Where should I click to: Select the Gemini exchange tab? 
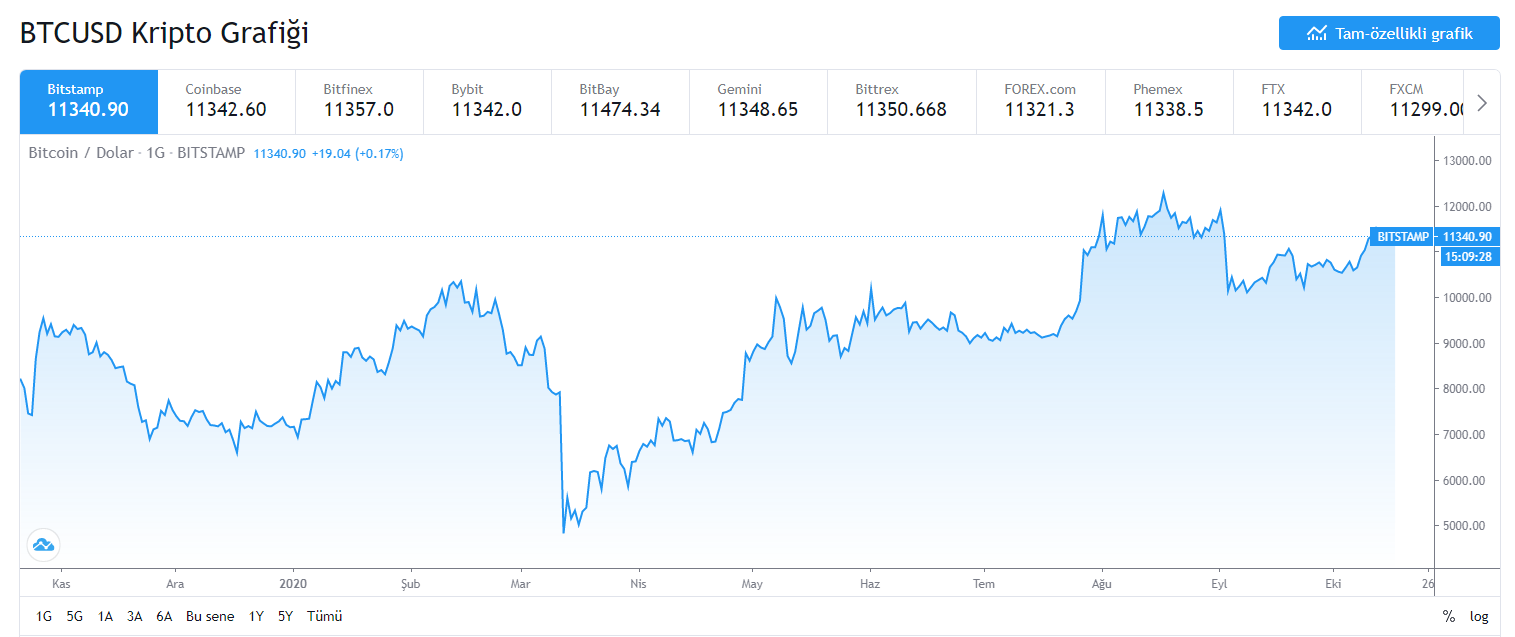pos(758,100)
